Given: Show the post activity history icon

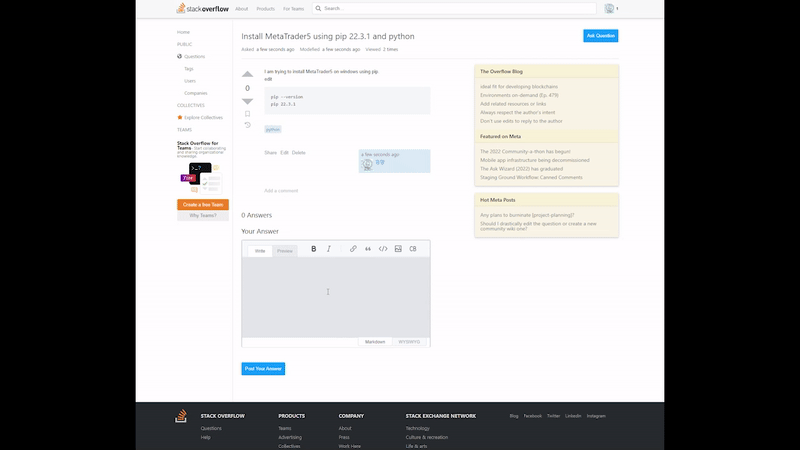Looking at the screenshot, I should click(247, 125).
